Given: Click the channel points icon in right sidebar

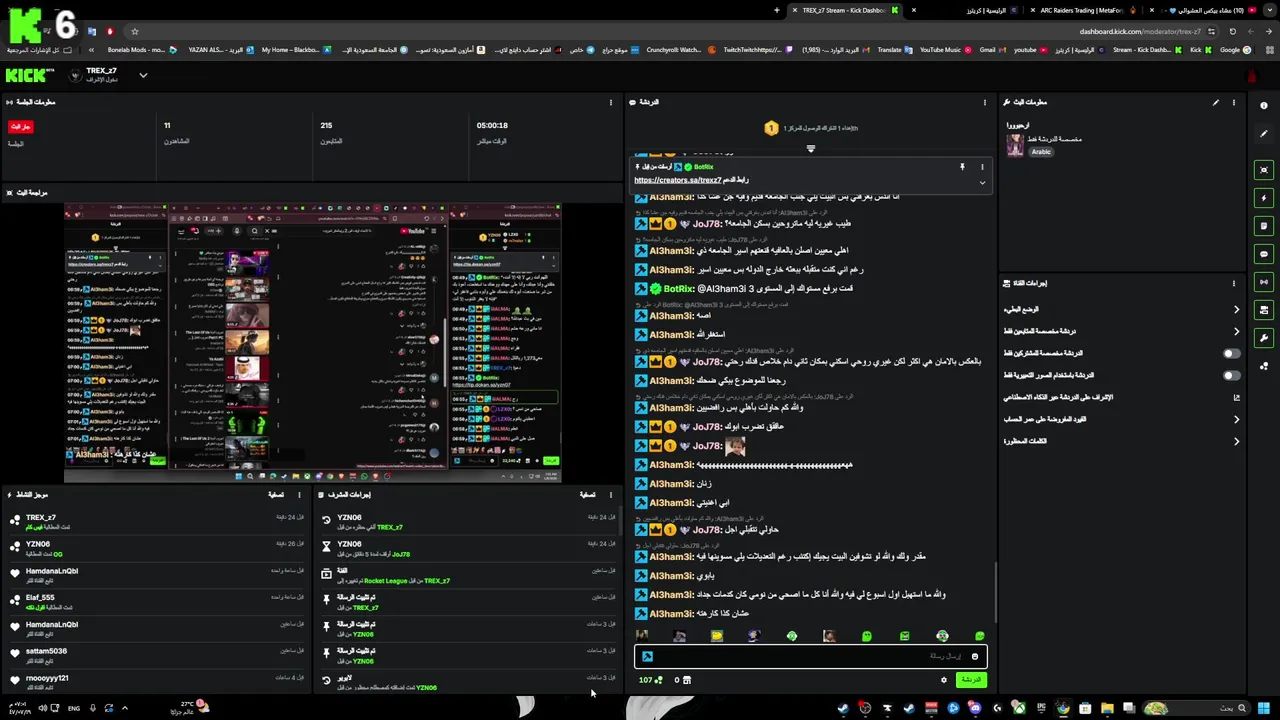Looking at the screenshot, I should (x=1264, y=366).
